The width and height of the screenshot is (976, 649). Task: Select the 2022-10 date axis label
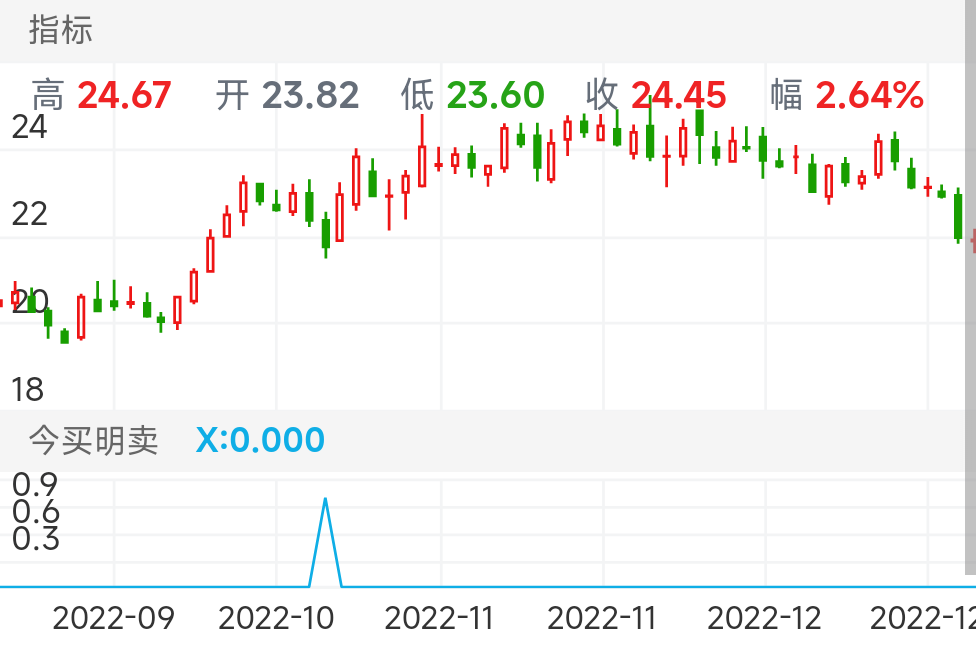276,618
